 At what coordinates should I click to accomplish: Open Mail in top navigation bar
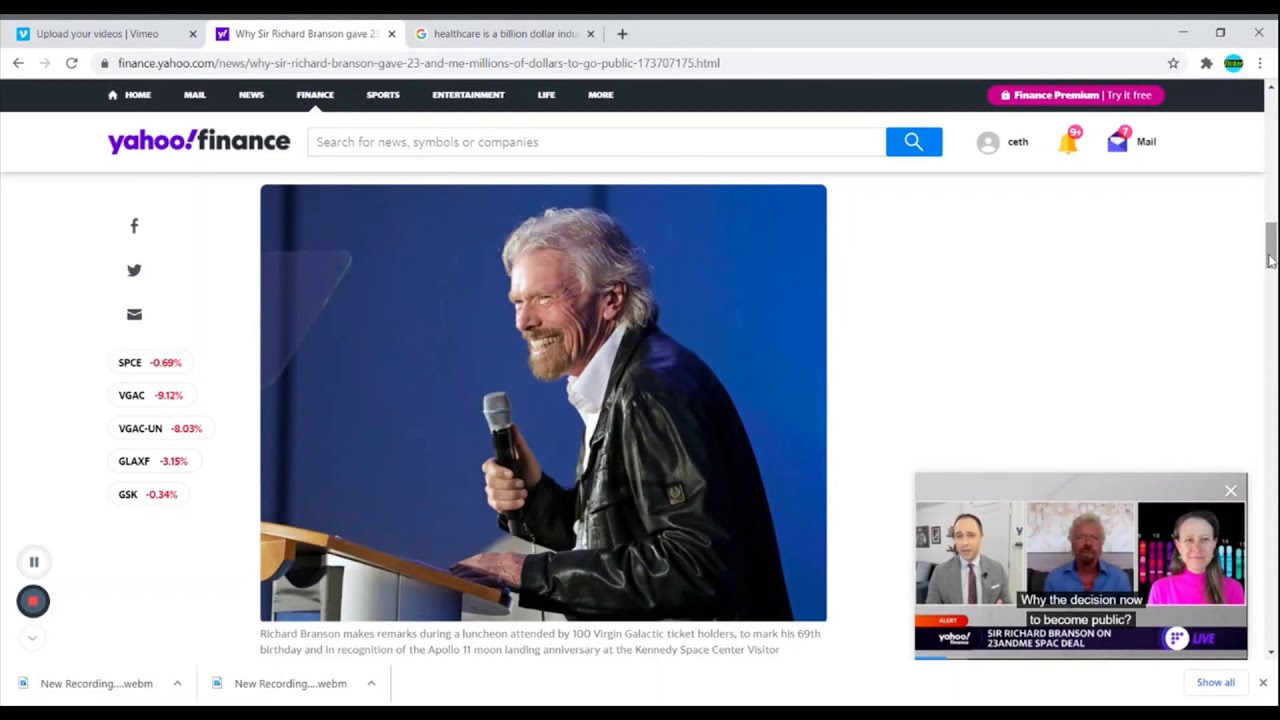[195, 95]
